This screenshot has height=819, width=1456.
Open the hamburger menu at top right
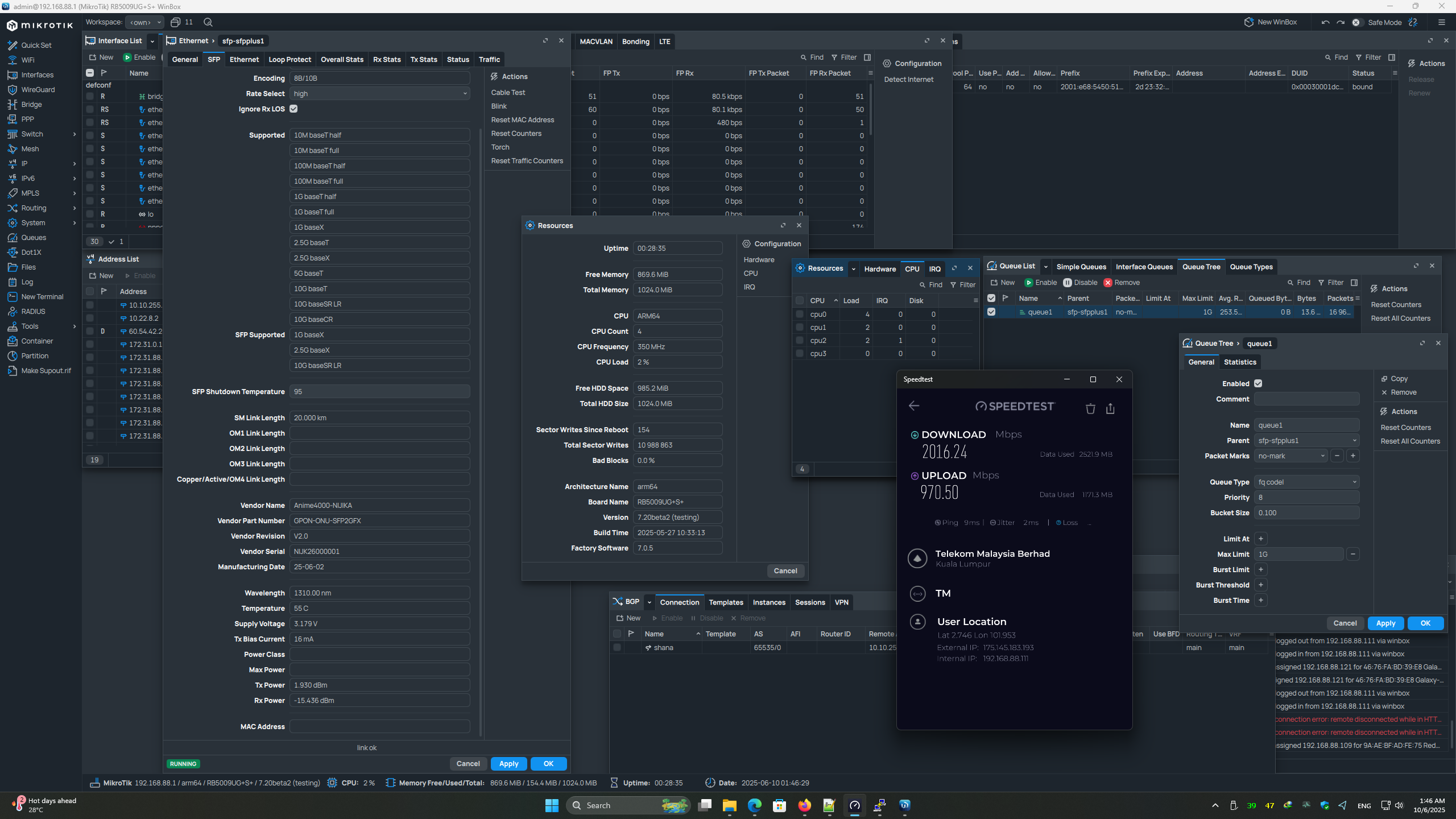(x=1441, y=22)
